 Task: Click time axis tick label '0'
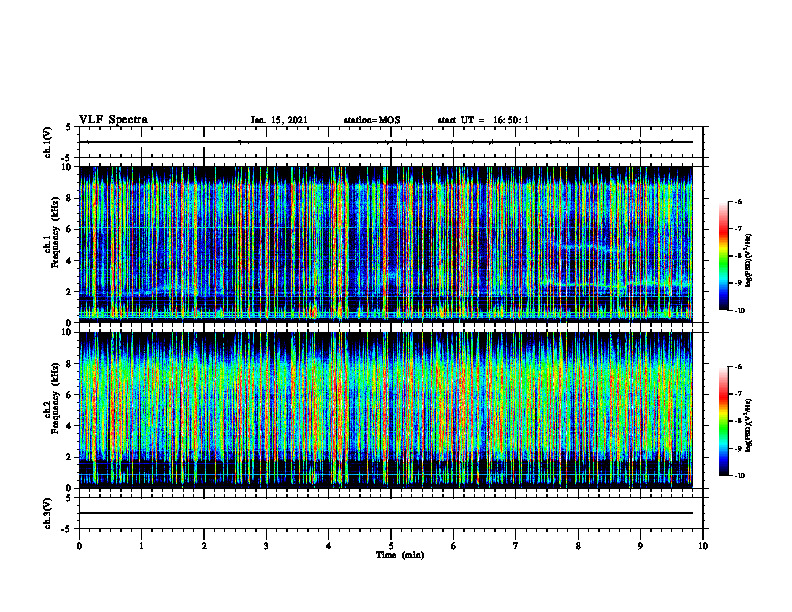(x=79, y=546)
